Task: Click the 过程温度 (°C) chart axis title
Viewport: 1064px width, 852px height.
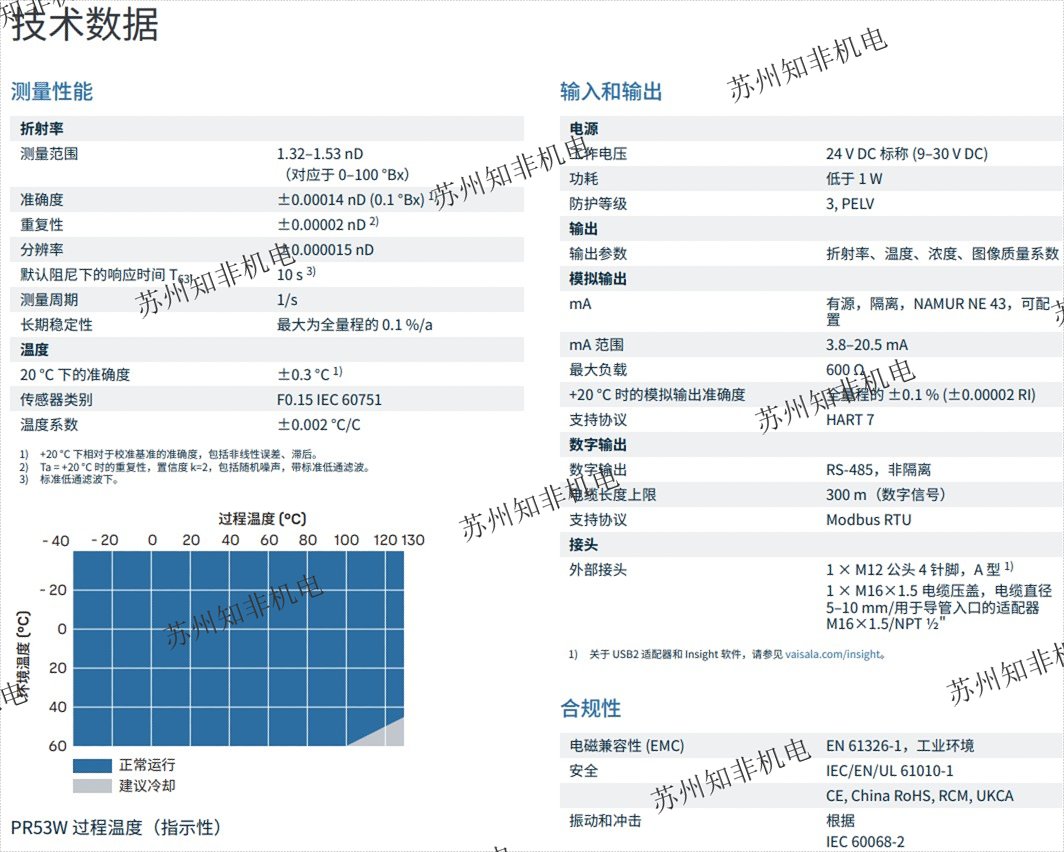Action: click(262, 518)
